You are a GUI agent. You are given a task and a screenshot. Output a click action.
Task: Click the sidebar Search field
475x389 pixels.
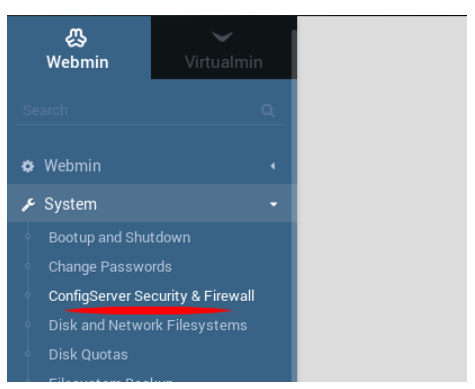click(151, 111)
